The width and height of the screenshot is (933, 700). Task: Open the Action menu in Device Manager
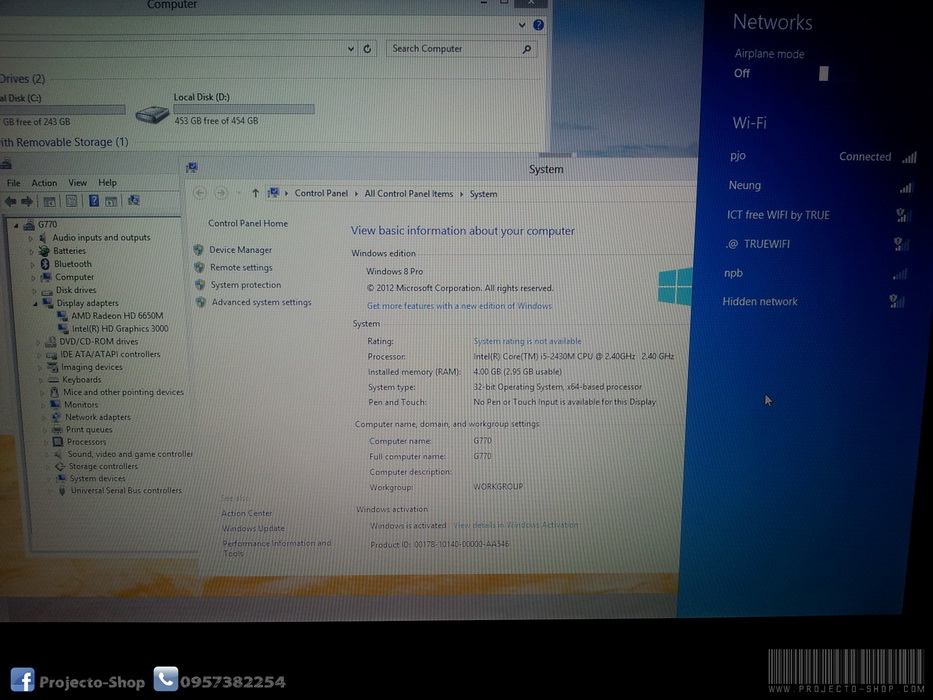pyautogui.click(x=44, y=183)
